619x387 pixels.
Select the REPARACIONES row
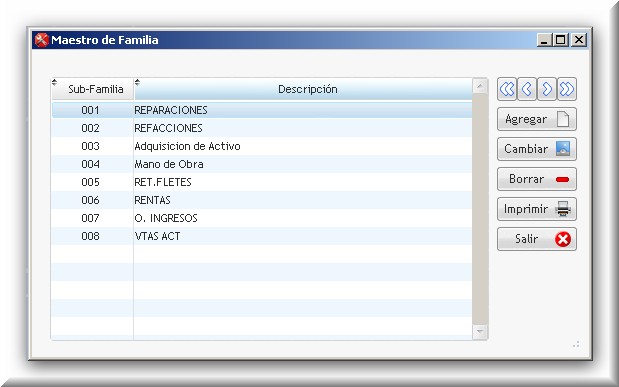coord(262,110)
